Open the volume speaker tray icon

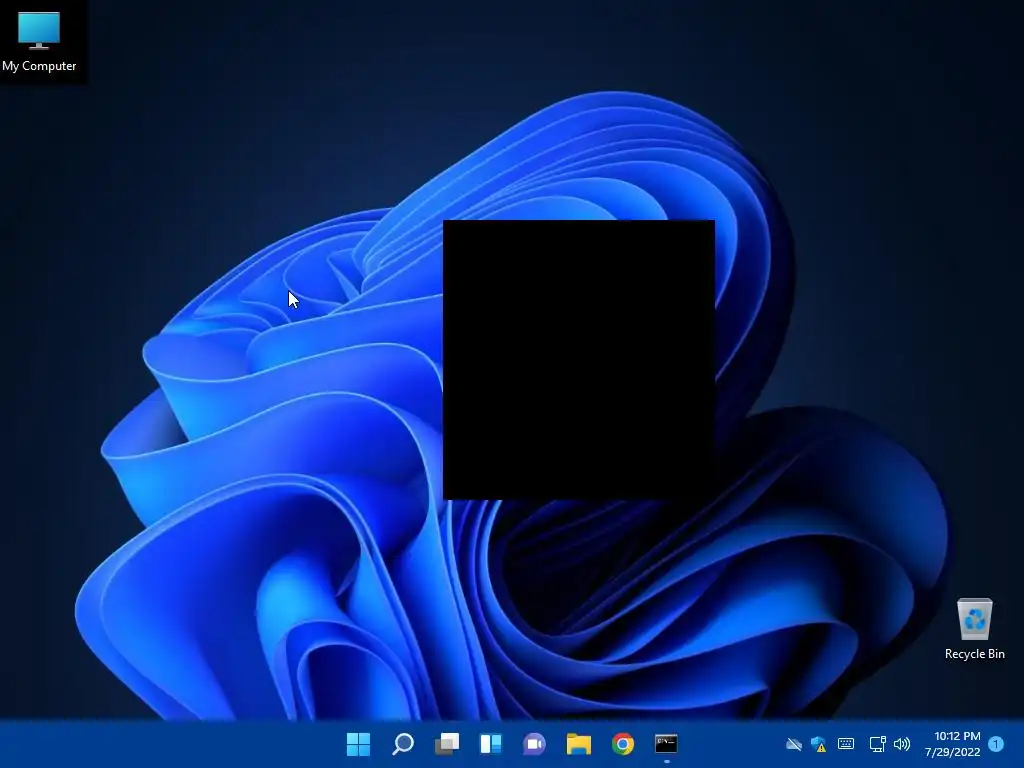click(902, 744)
